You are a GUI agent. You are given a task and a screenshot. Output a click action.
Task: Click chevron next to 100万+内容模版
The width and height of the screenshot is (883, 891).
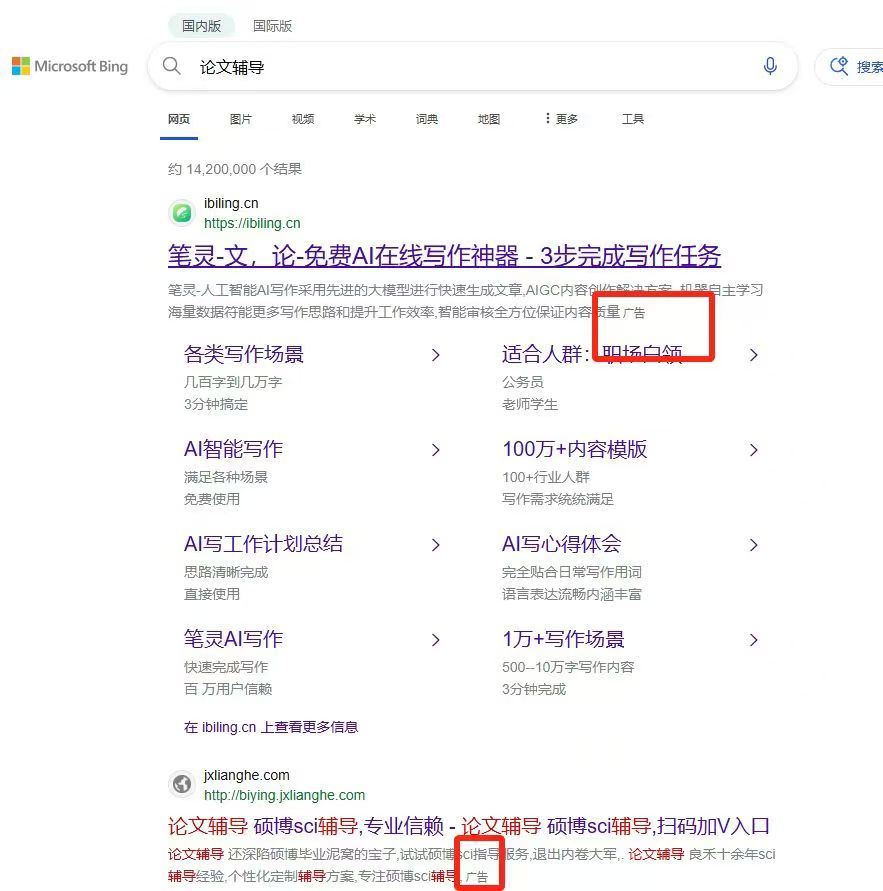click(x=753, y=450)
